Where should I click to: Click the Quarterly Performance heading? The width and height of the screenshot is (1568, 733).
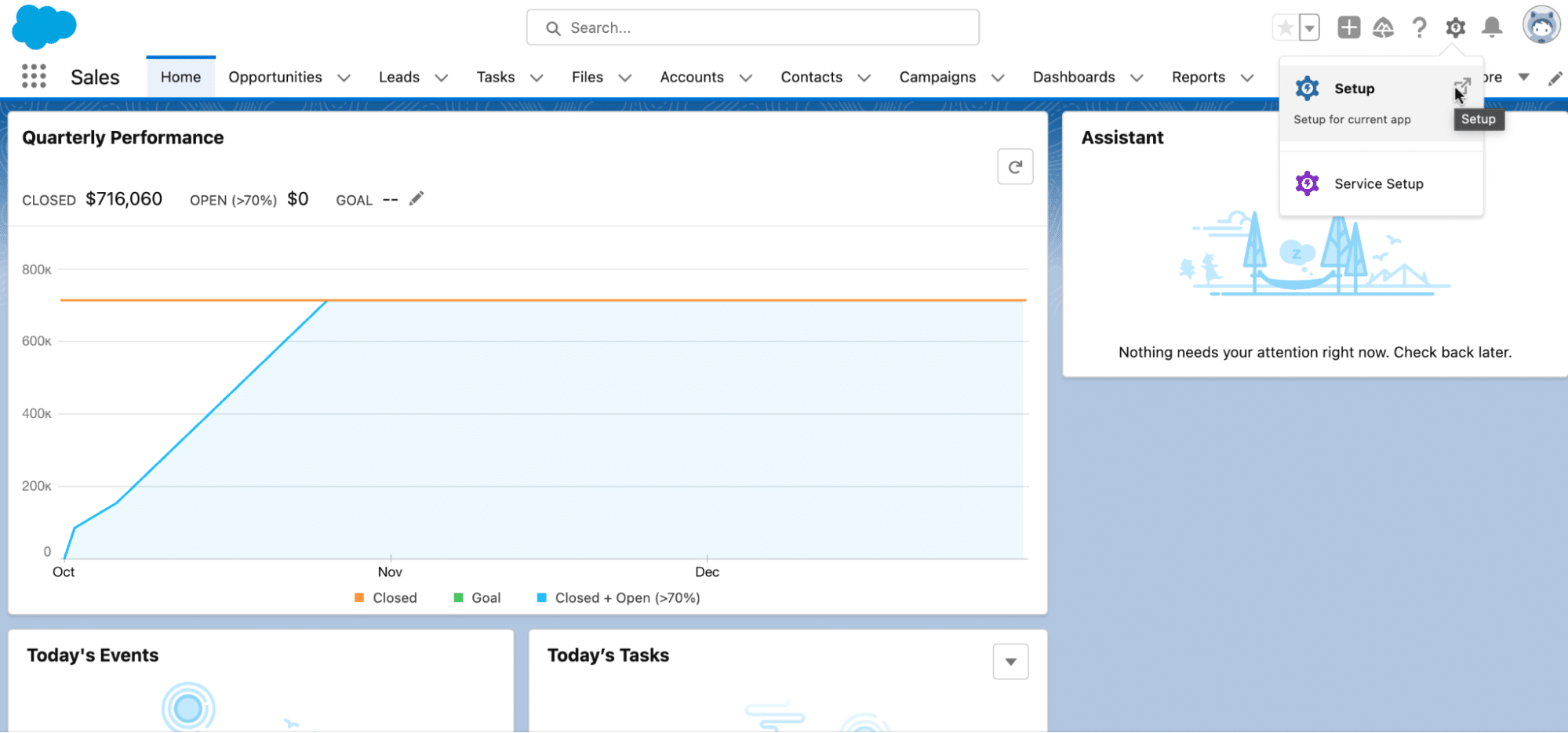123,138
